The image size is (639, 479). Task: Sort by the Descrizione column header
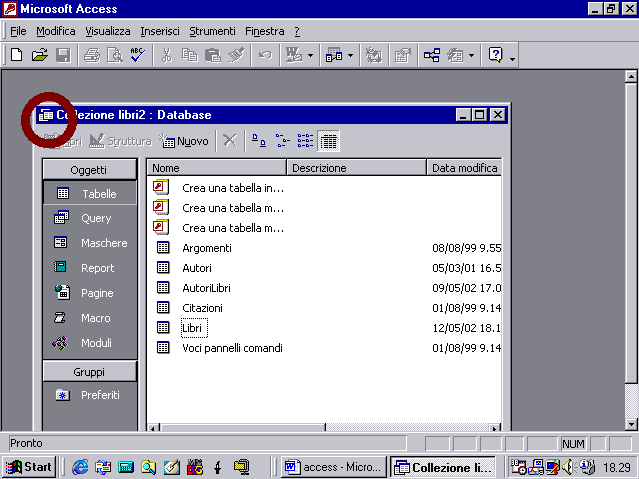[x=357, y=168]
